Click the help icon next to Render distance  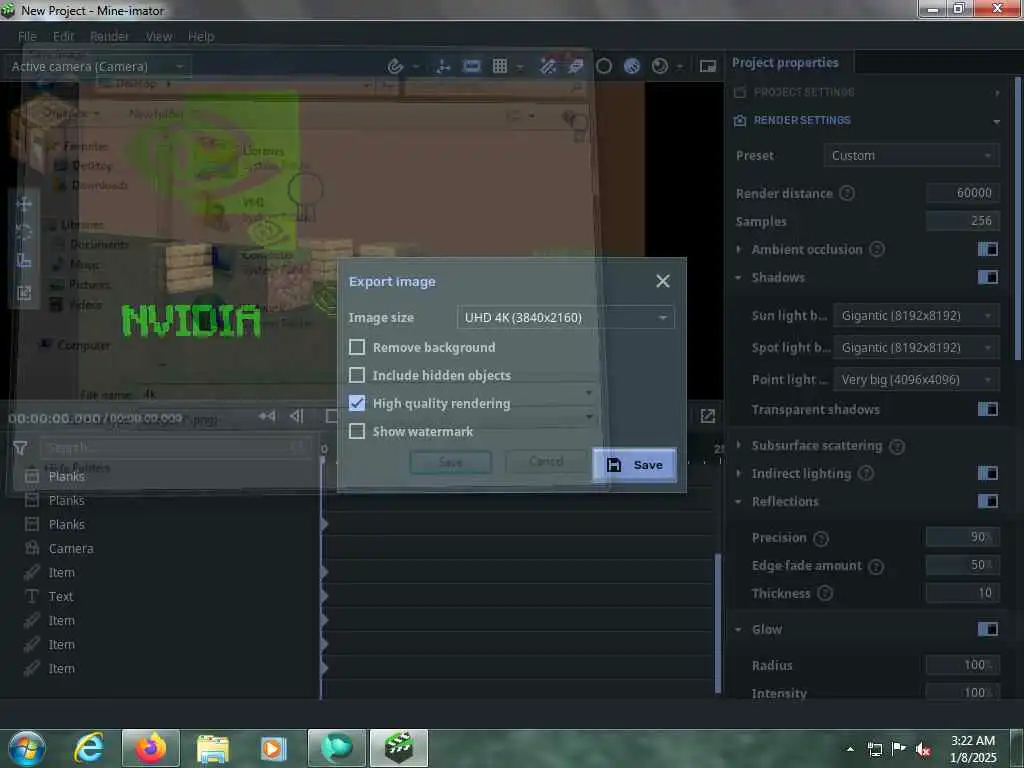pyautogui.click(x=846, y=193)
